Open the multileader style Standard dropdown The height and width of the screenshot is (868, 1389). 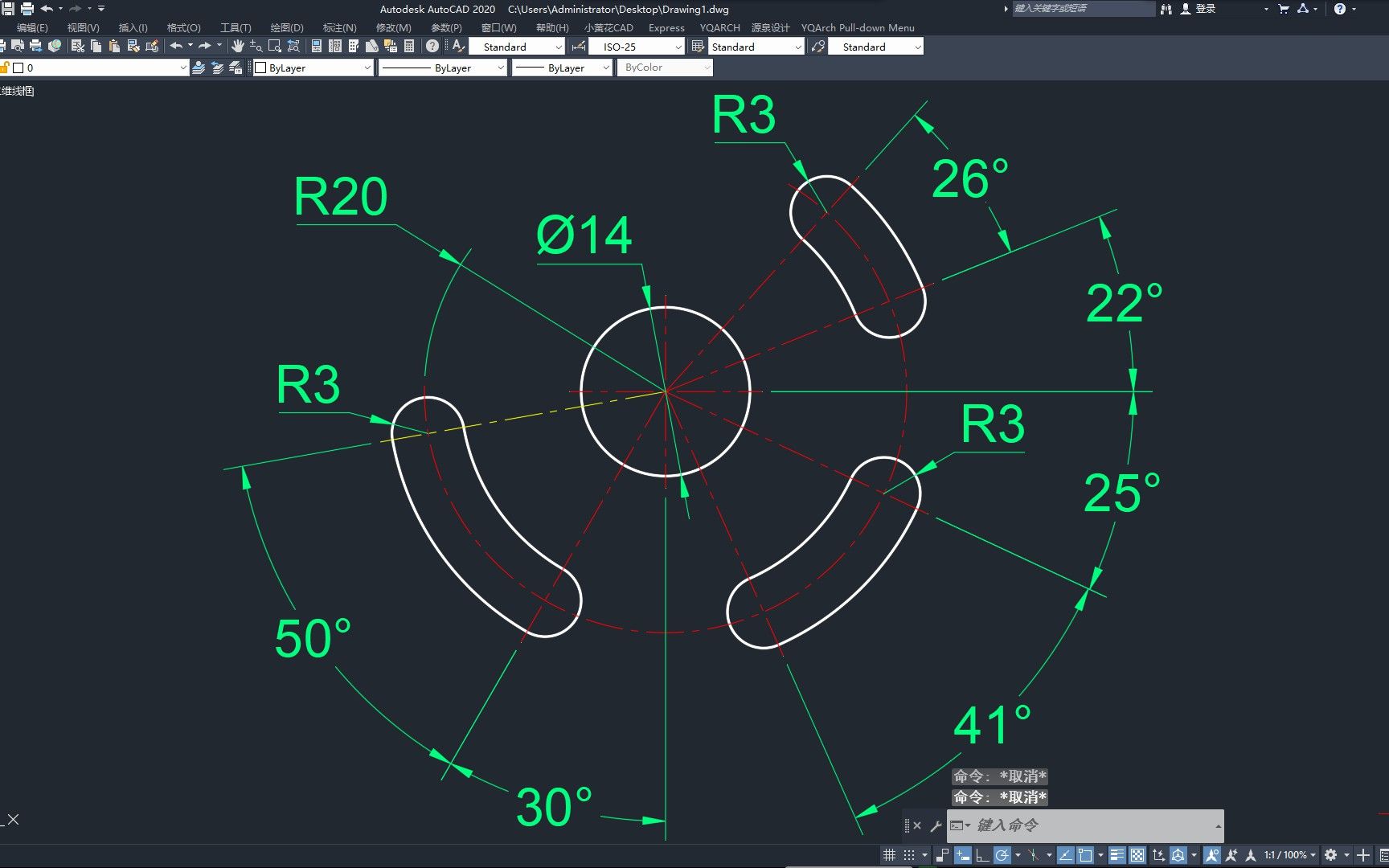pyautogui.click(x=876, y=47)
